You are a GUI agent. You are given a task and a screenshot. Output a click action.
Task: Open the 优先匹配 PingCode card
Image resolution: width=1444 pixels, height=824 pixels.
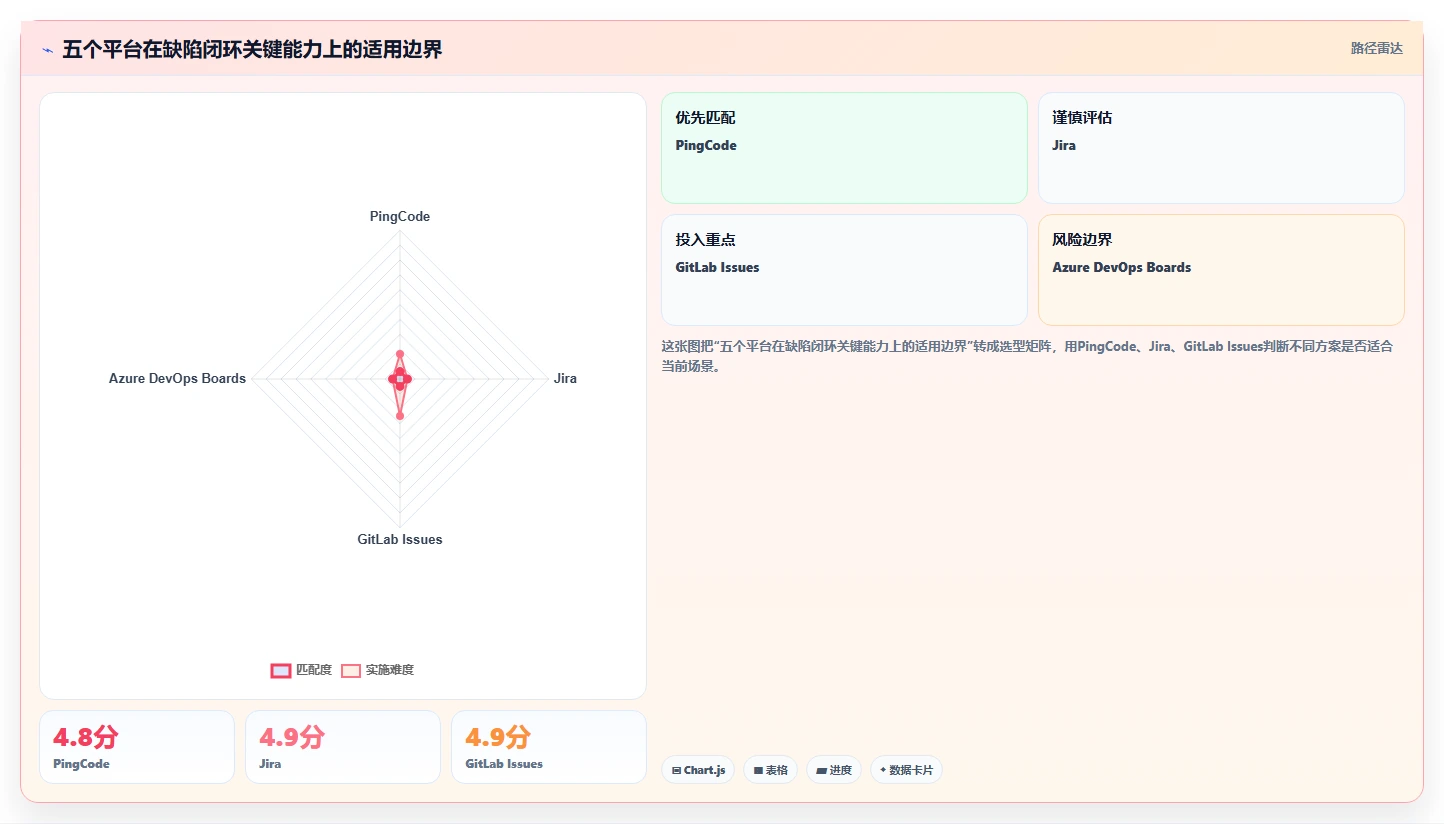tap(844, 148)
